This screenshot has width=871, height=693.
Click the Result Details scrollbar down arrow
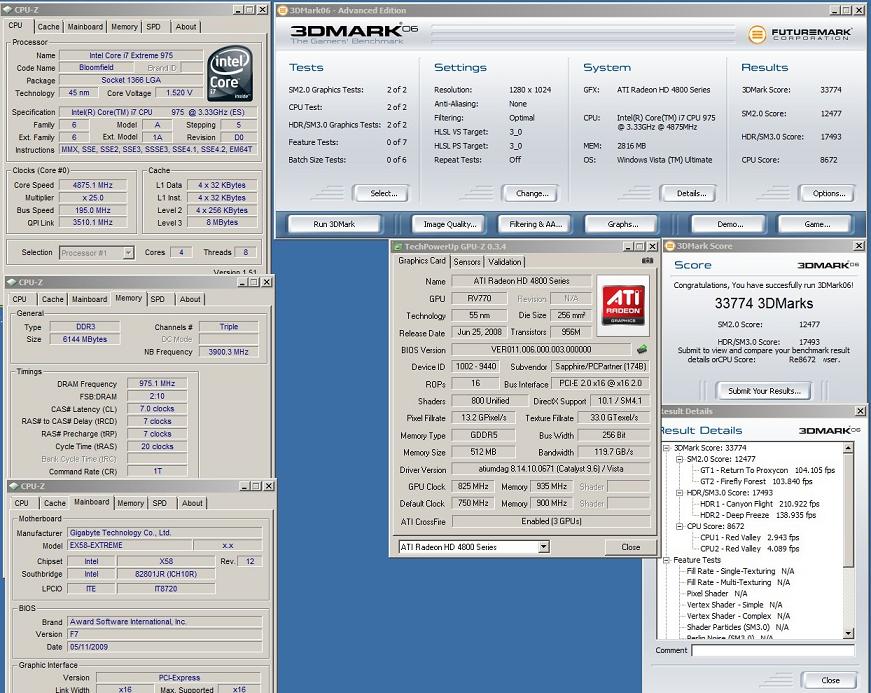[x=848, y=633]
